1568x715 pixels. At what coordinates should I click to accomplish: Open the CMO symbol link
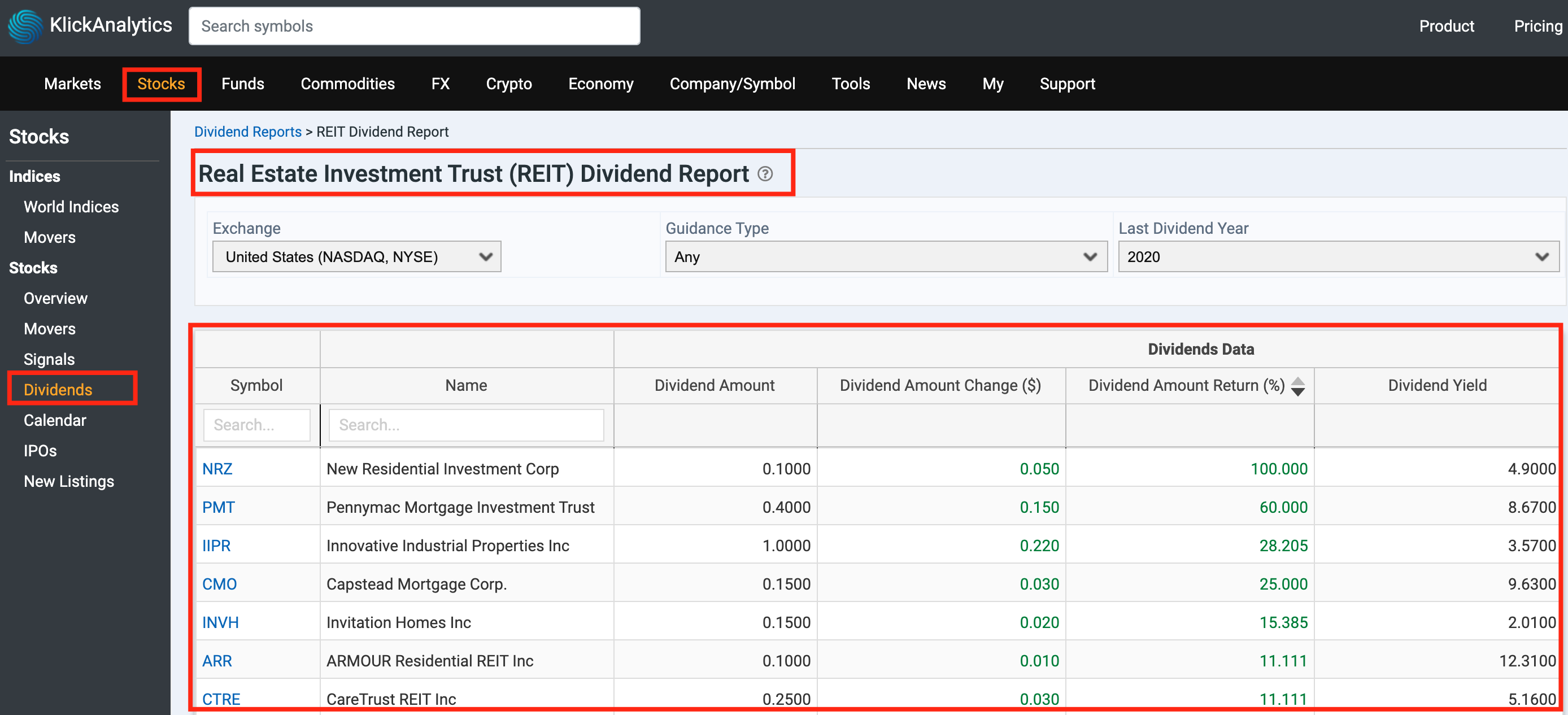[x=219, y=583]
